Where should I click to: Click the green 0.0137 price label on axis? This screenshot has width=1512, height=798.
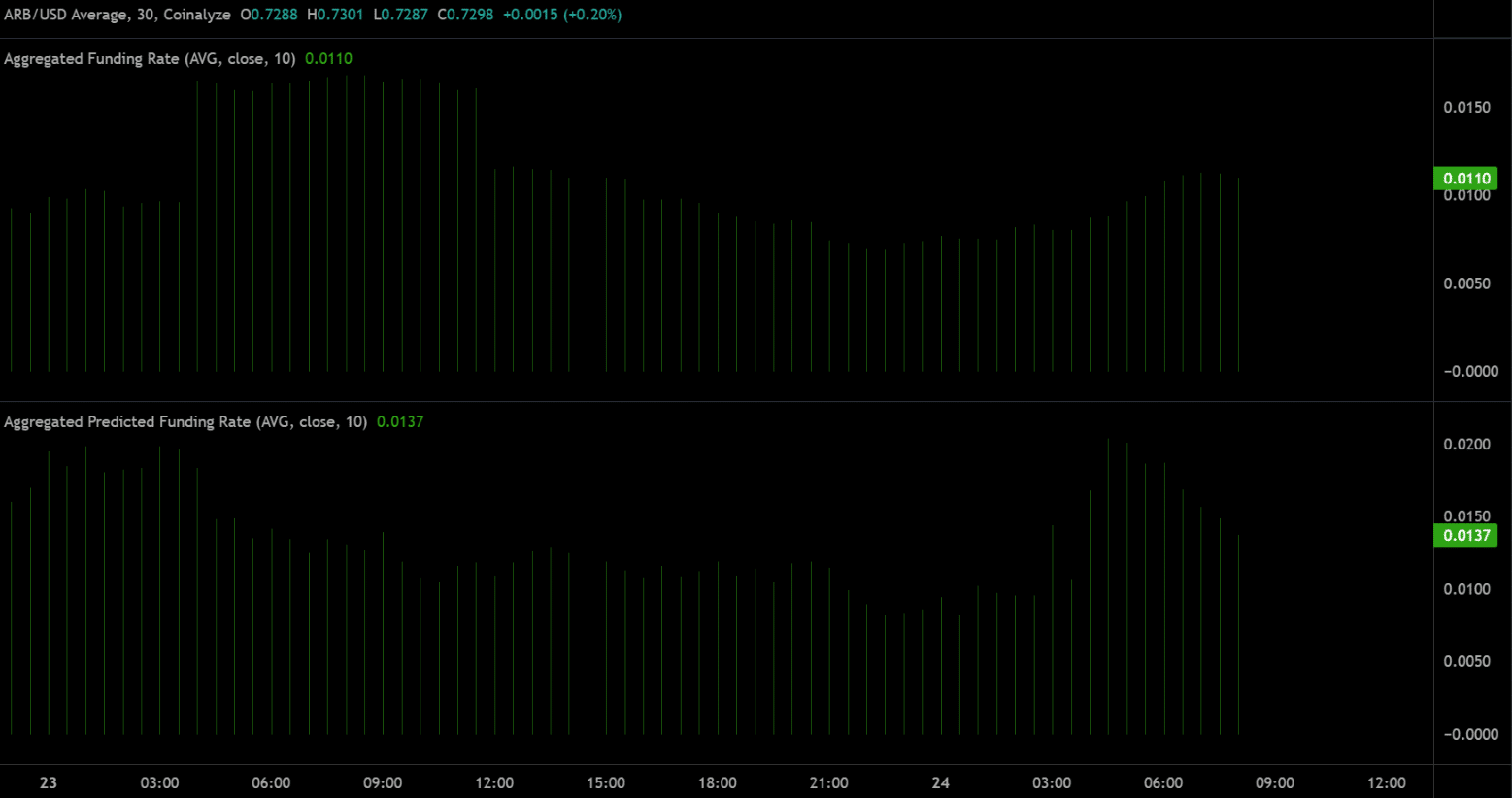point(1465,536)
